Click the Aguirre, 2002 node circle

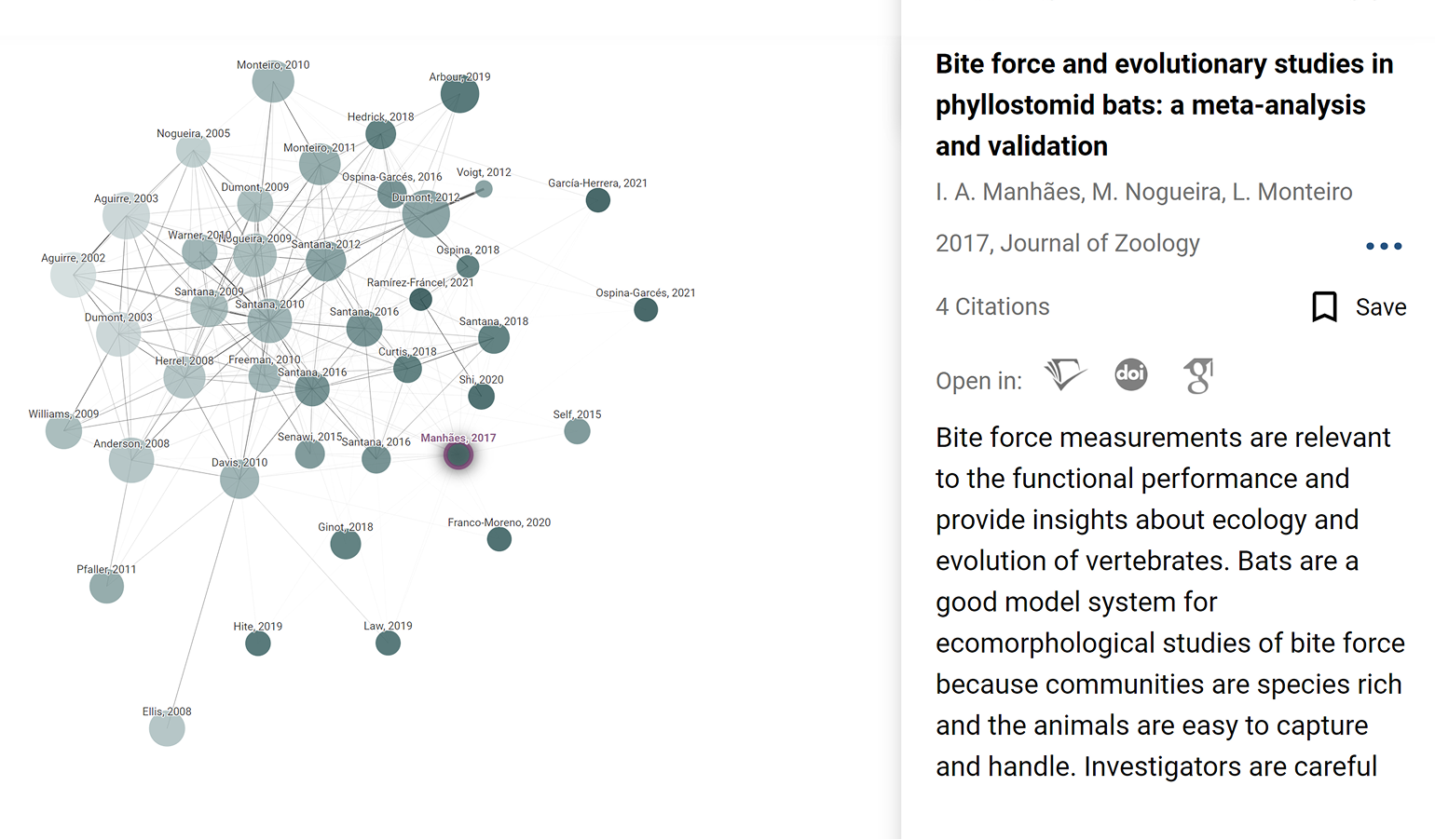click(x=73, y=277)
